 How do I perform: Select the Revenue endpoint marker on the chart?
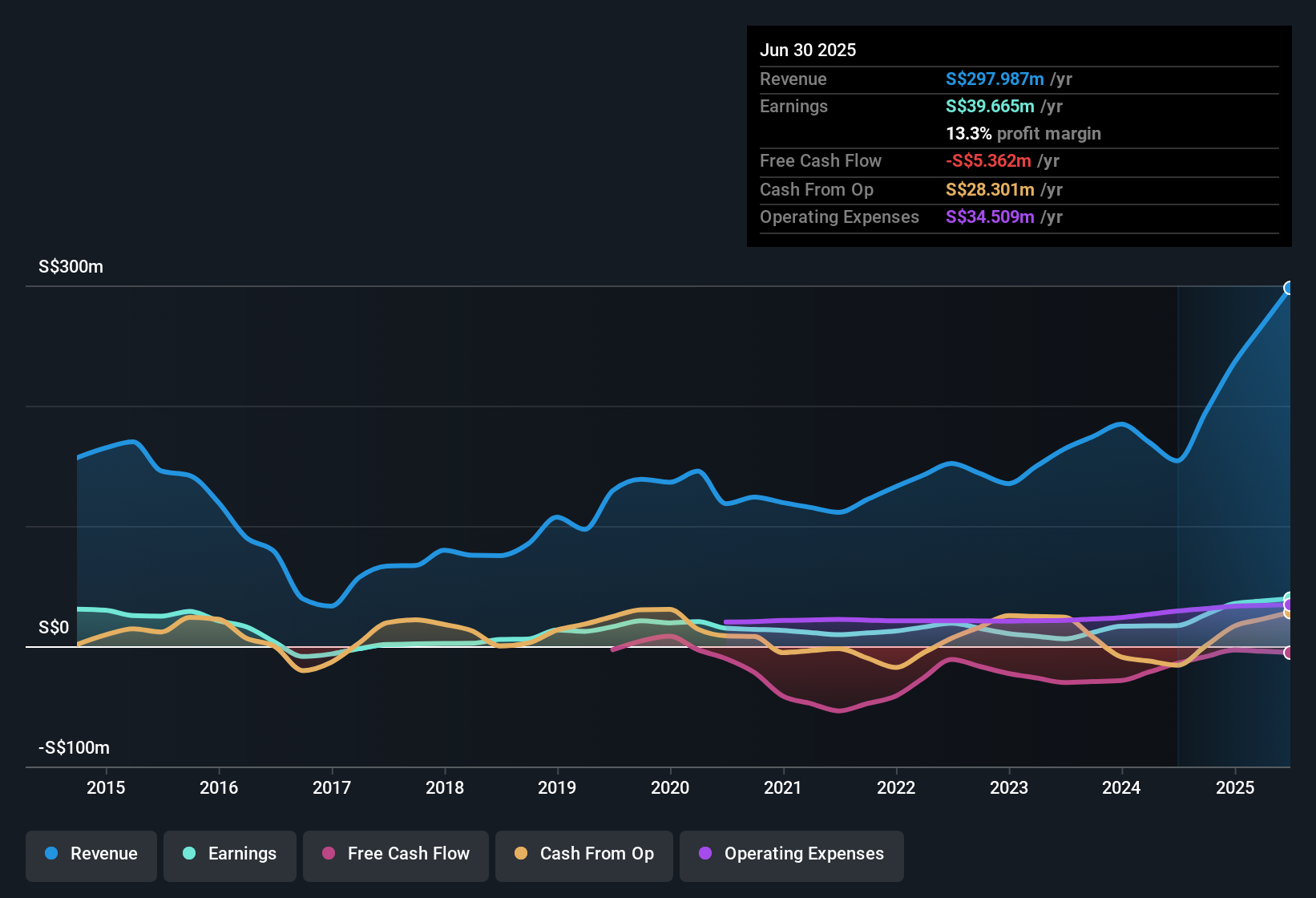(x=1288, y=288)
